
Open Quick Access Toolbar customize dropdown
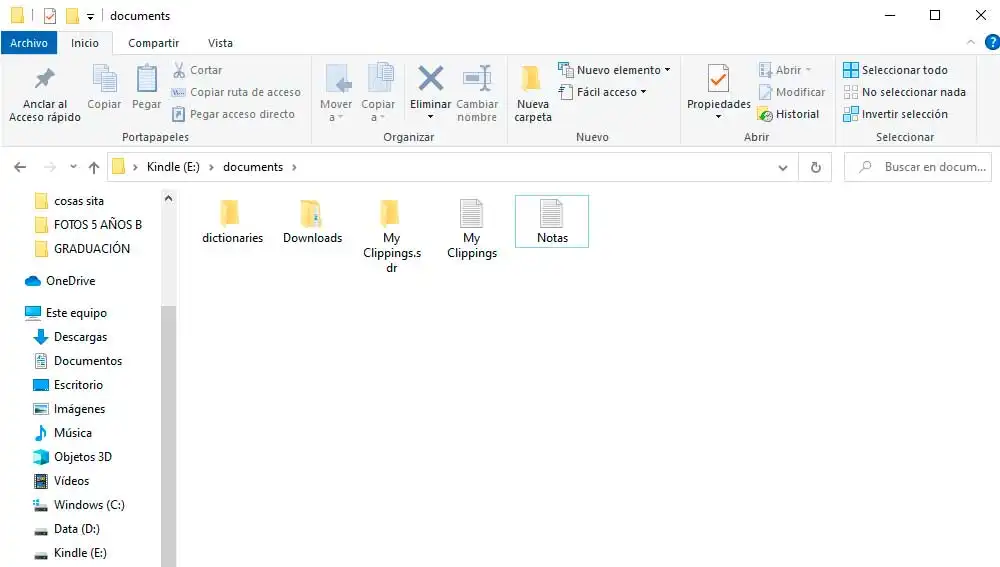pyautogui.click(x=90, y=17)
